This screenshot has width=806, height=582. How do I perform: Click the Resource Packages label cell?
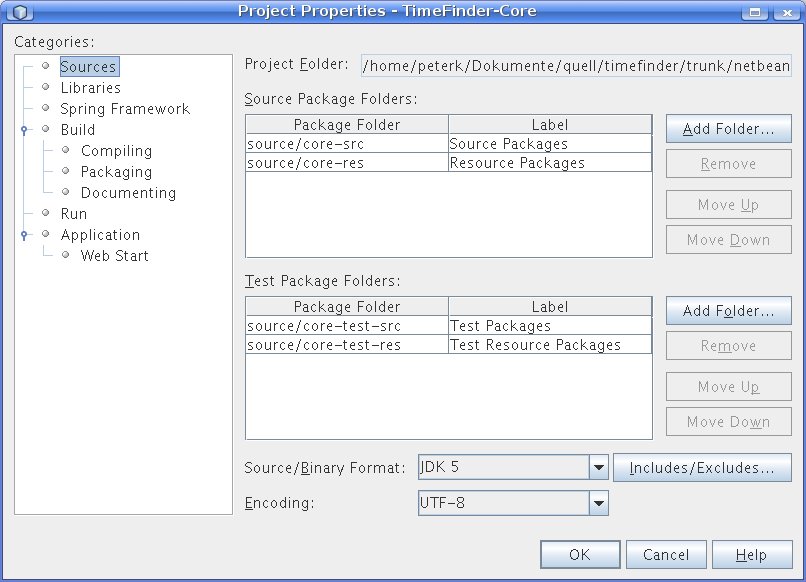click(549, 163)
